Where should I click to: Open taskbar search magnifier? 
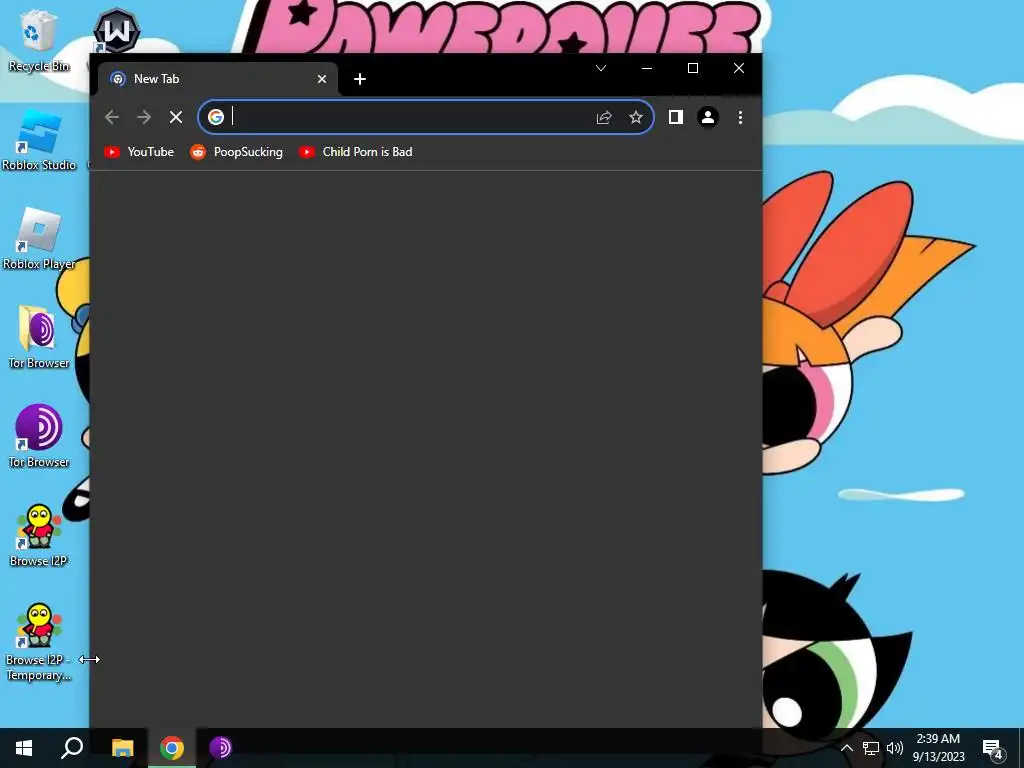72,748
